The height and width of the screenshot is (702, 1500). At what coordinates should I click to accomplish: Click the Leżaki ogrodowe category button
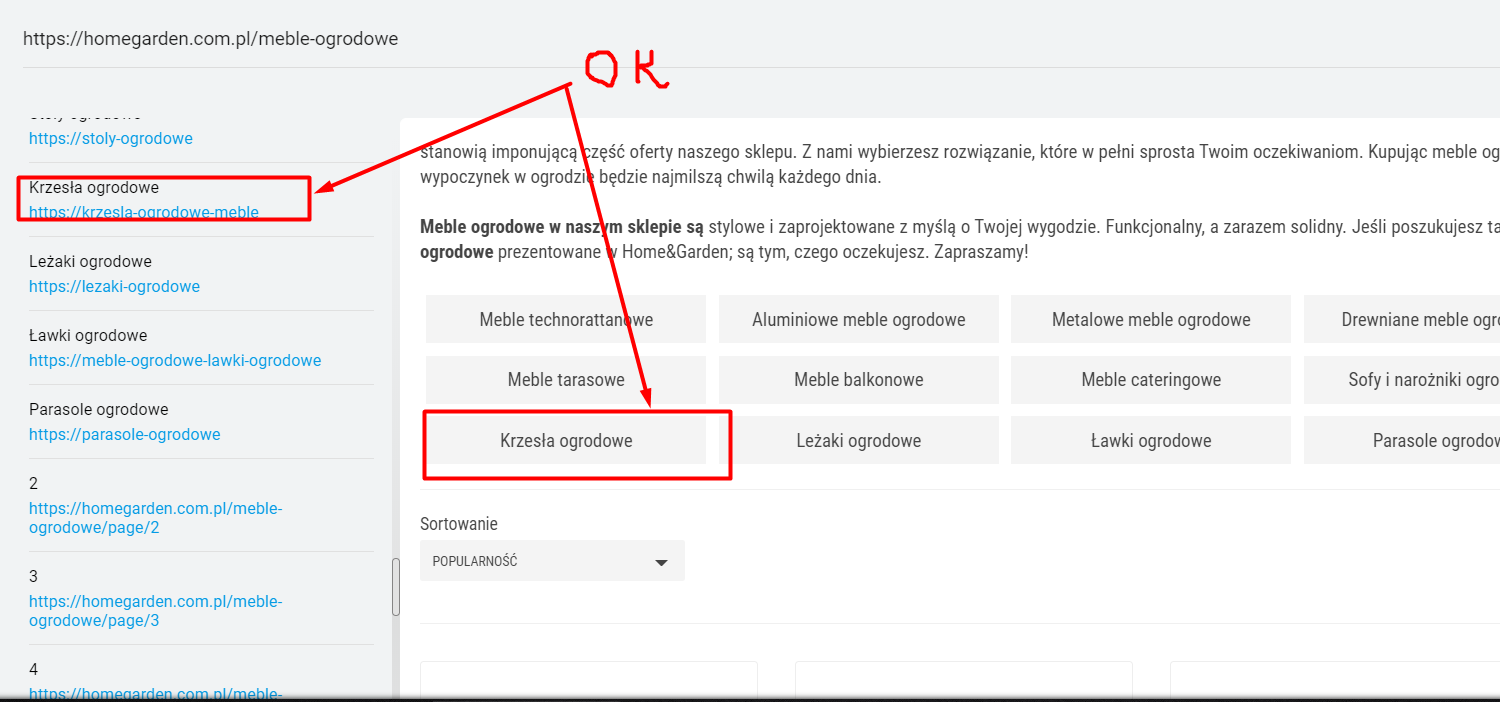859,440
